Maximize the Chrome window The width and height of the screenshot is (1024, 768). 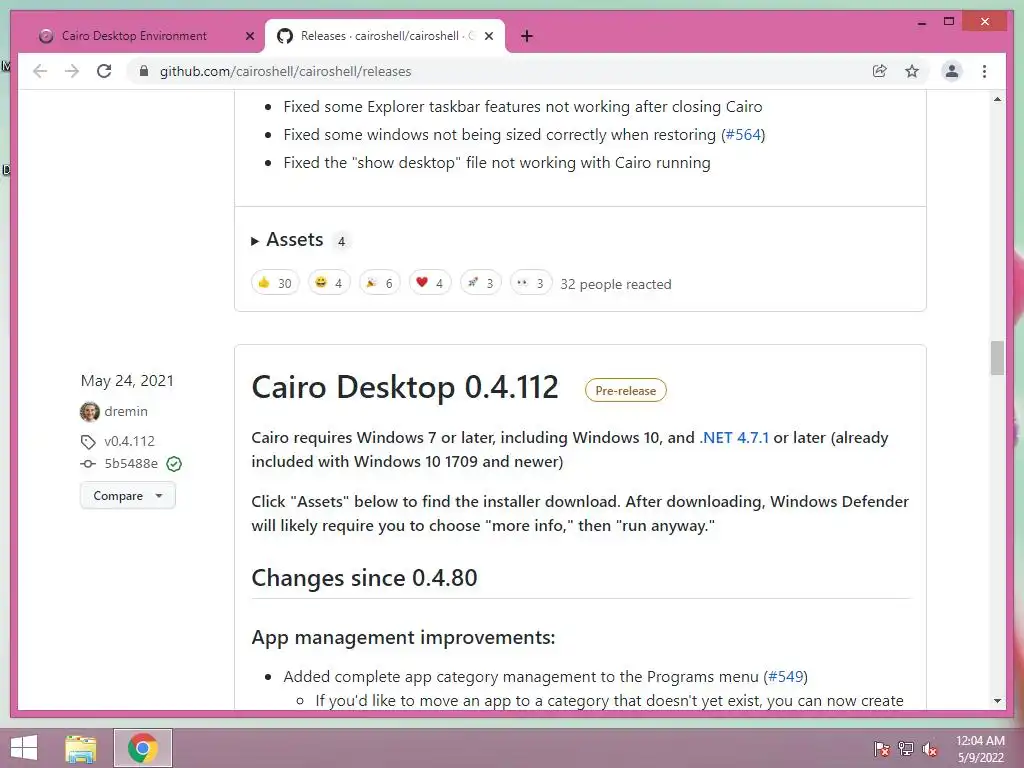[949, 22]
